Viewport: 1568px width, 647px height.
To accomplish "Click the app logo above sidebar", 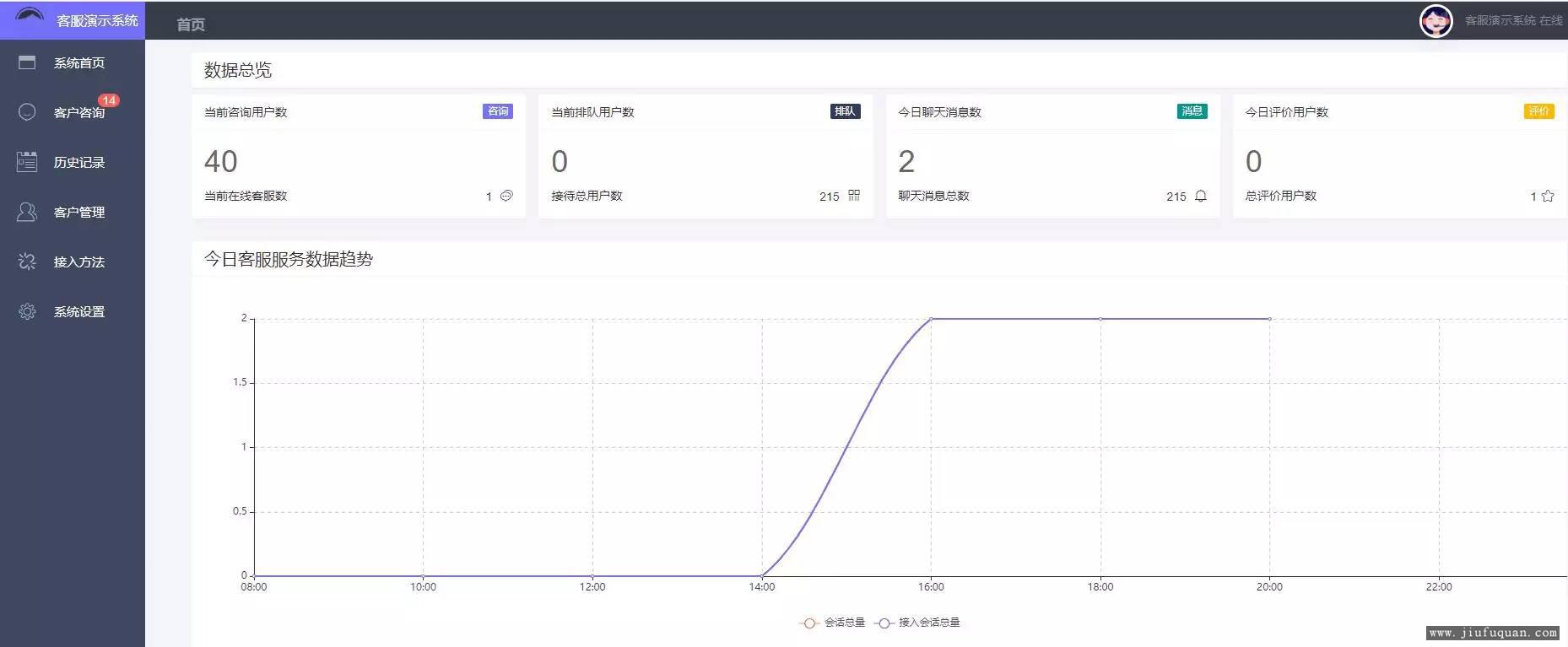I will (x=30, y=16).
